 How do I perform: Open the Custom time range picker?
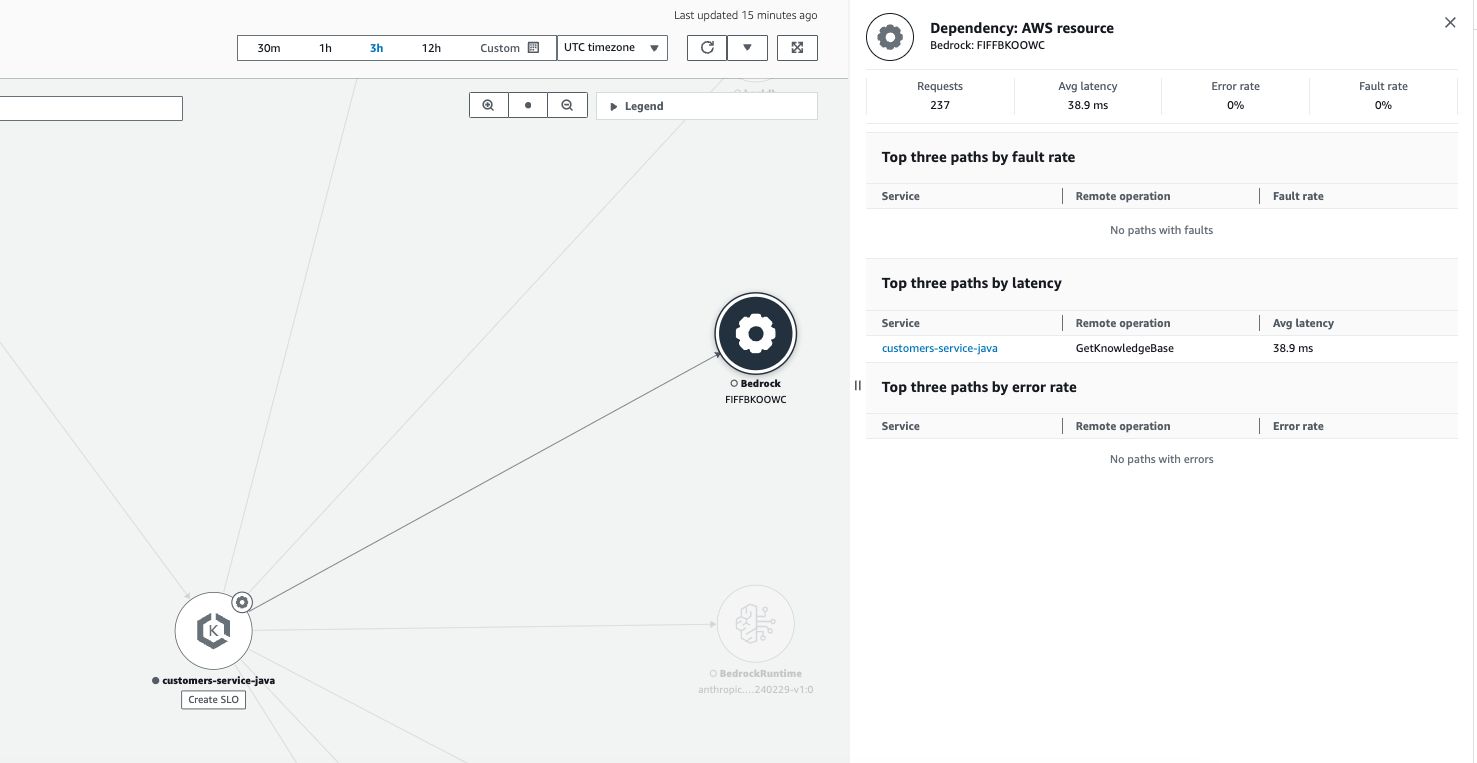click(509, 48)
